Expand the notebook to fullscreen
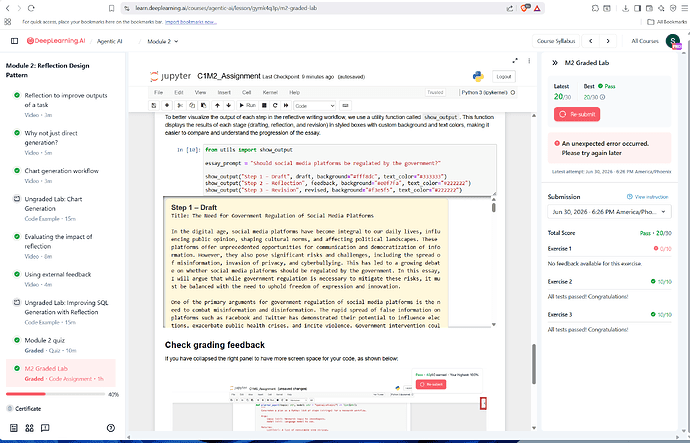Image resolution: width=690 pixels, height=443 pixels. point(515,61)
